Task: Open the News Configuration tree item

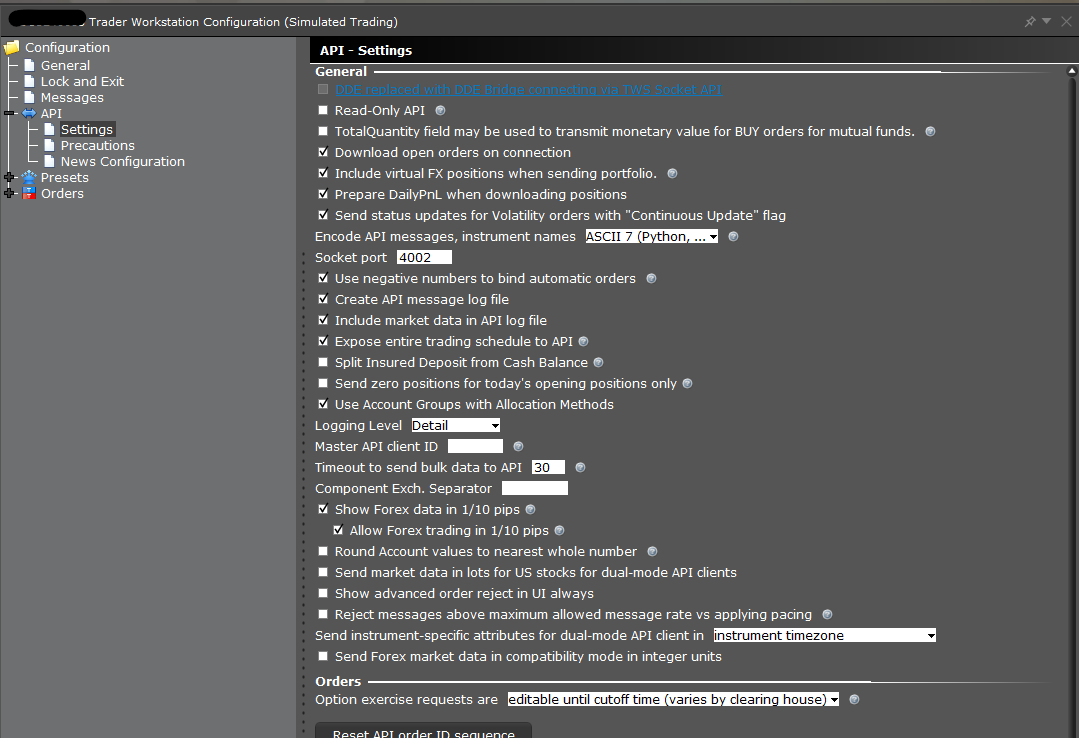Action: (121, 161)
